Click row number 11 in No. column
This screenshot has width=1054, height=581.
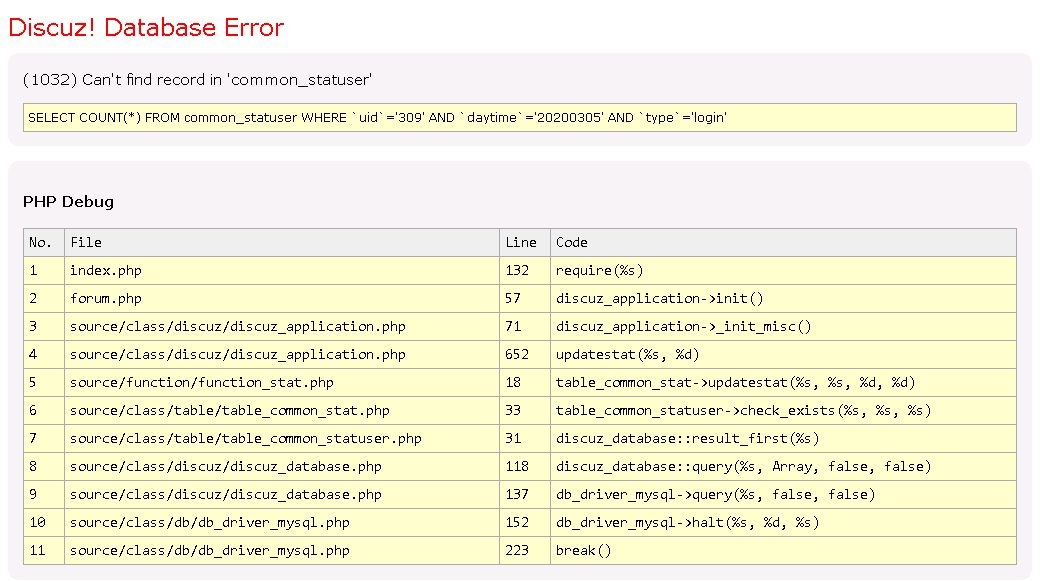[x=44, y=551]
